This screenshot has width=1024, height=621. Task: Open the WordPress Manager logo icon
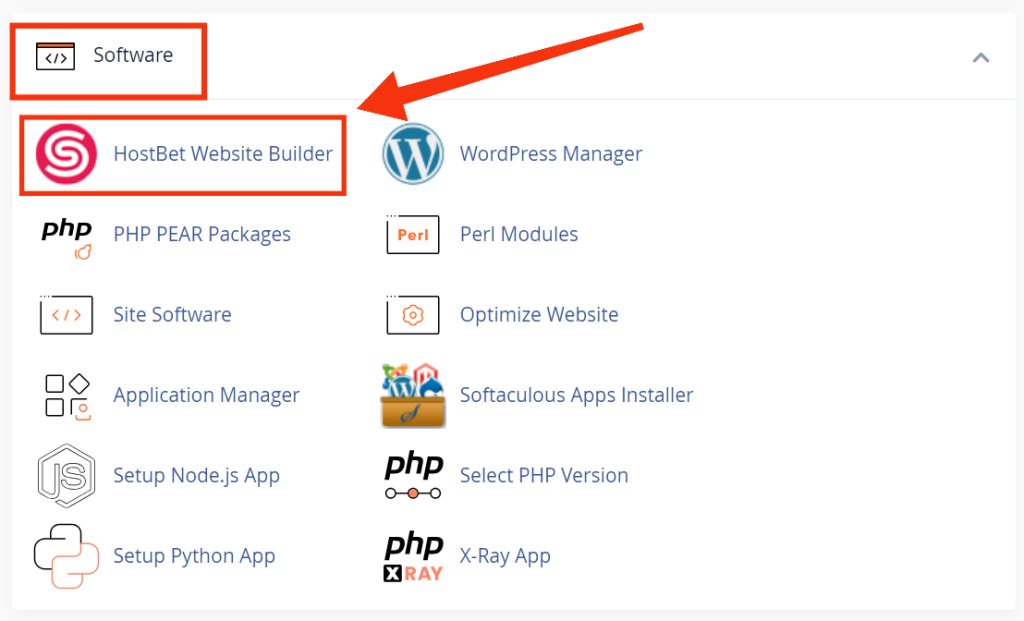tap(413, 154)
